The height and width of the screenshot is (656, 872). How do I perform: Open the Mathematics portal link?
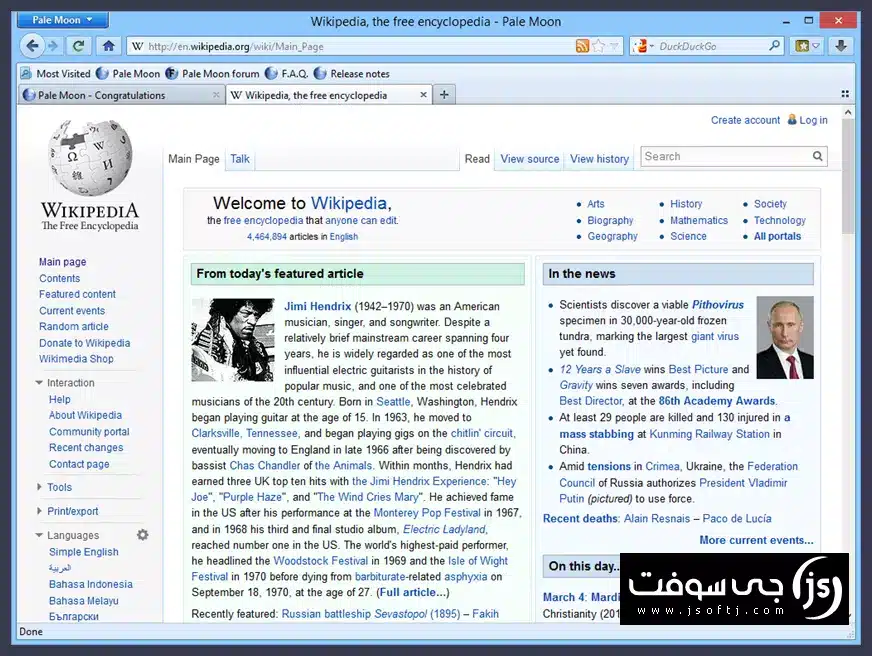point(698,221)
